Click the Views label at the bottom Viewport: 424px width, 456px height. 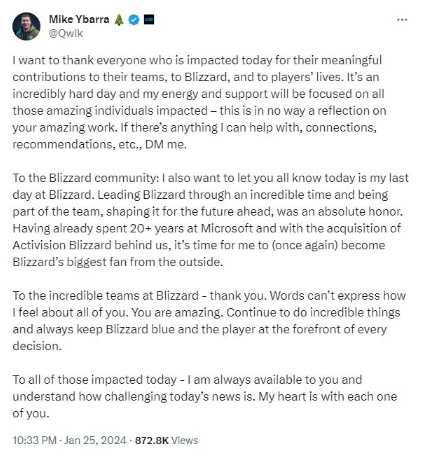point(185,440)
